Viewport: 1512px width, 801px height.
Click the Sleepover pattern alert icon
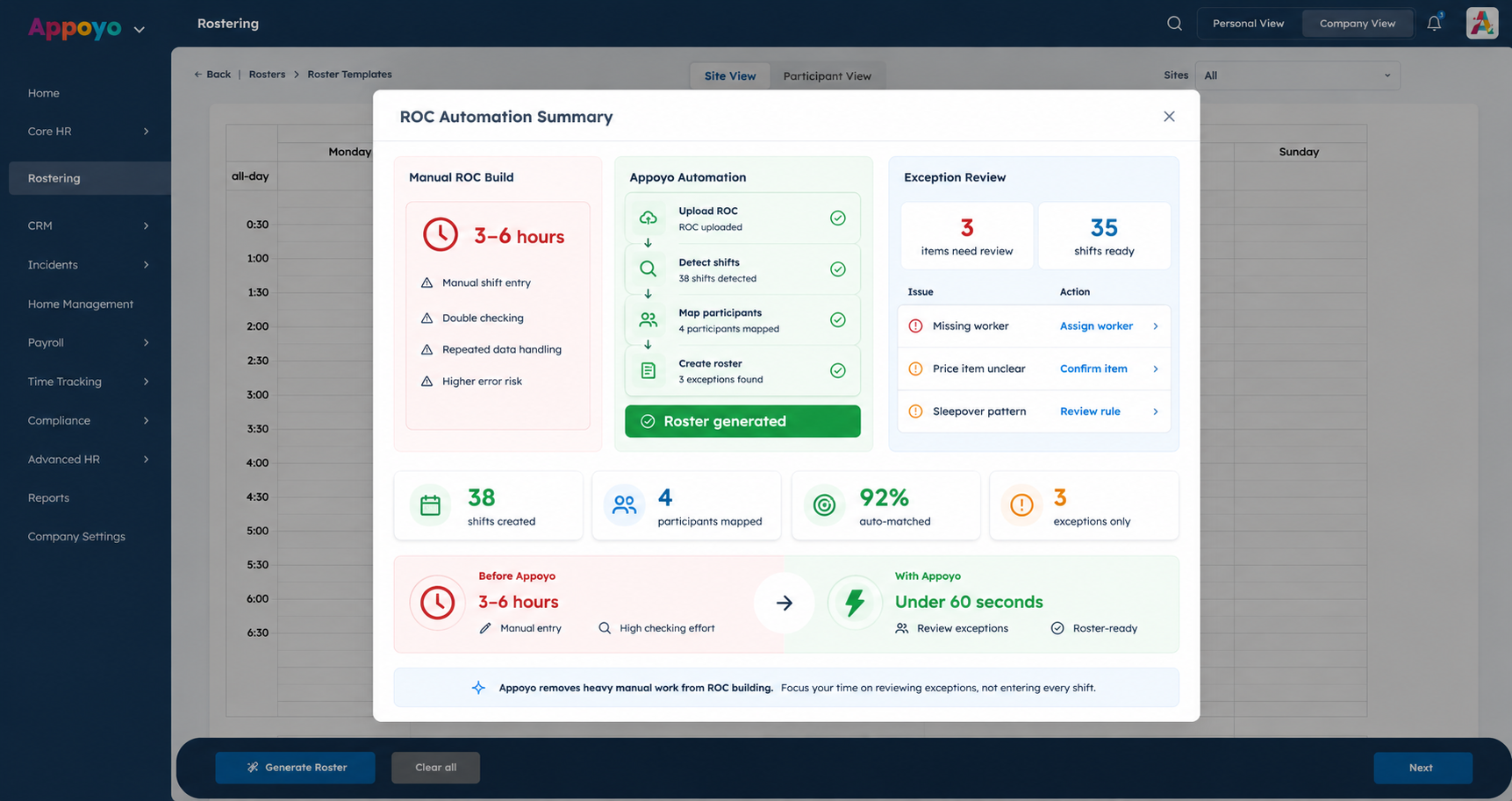pyautogui.click(x=915, y=411)
